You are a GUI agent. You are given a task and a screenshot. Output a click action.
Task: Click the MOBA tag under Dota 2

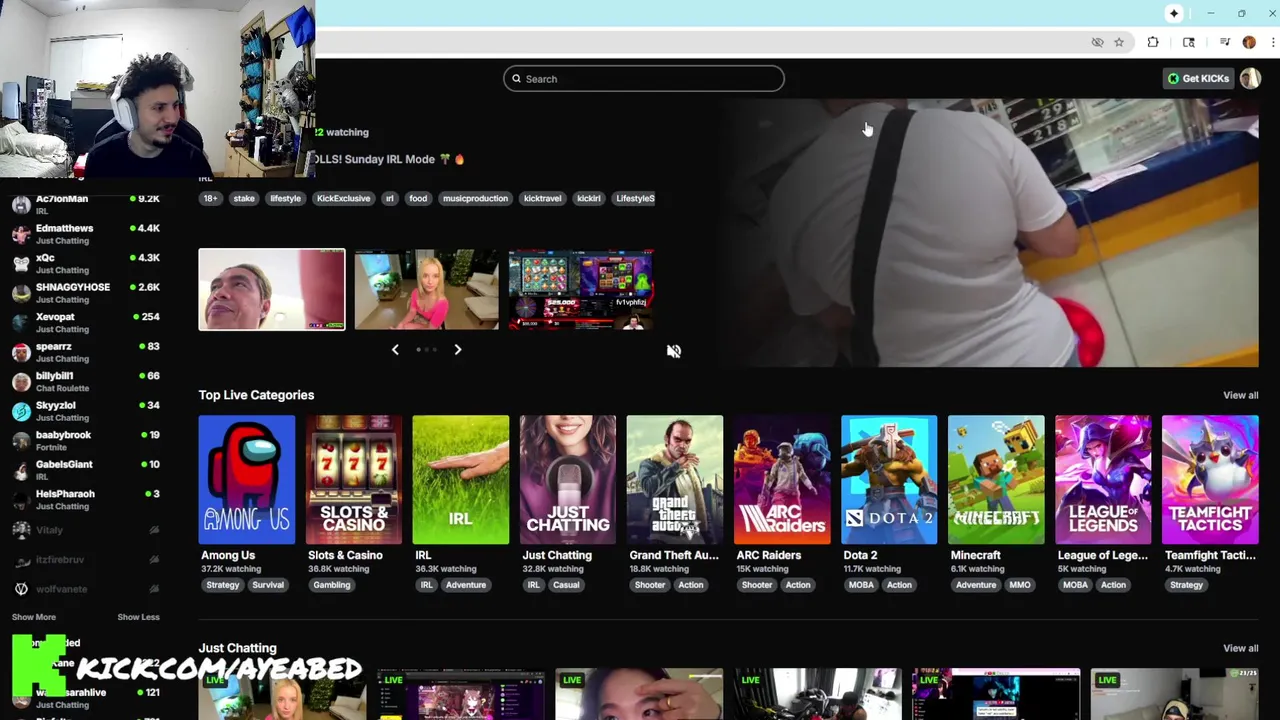point(861,585)
